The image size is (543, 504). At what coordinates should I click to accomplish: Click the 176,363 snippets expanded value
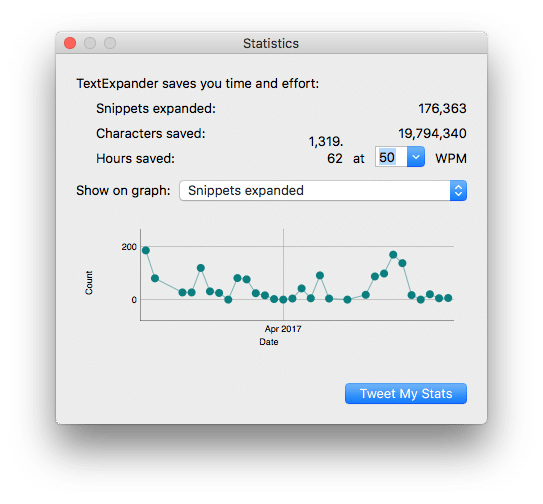point(442,108)
